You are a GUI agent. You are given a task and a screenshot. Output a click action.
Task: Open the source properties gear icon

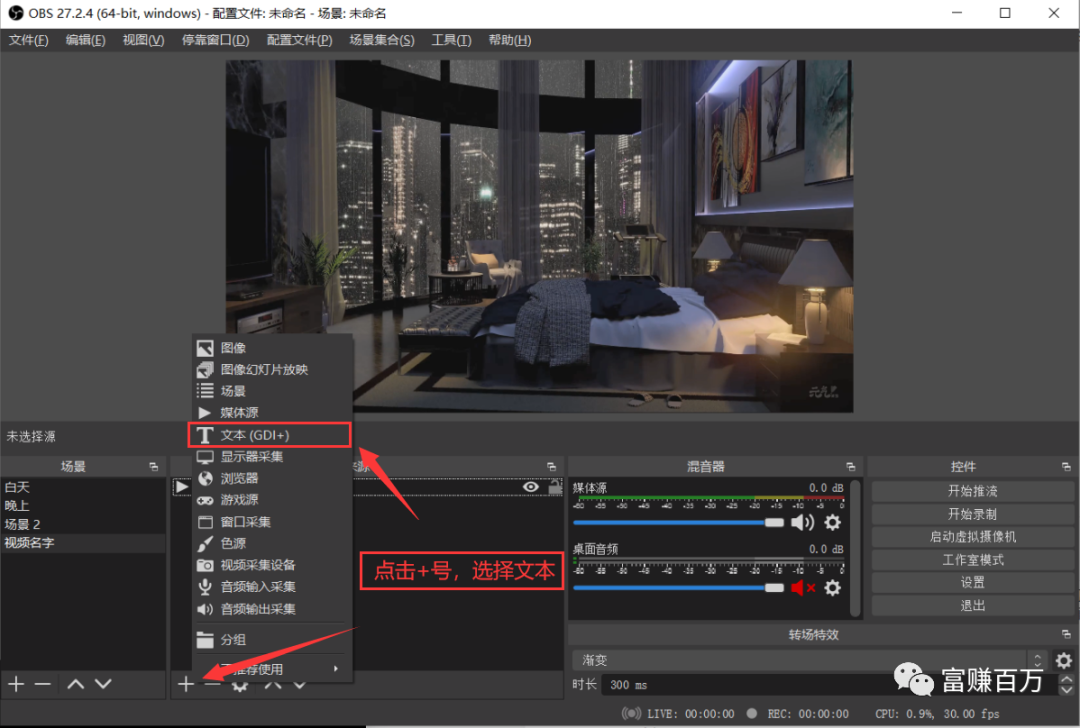click(x=240, y=684)
